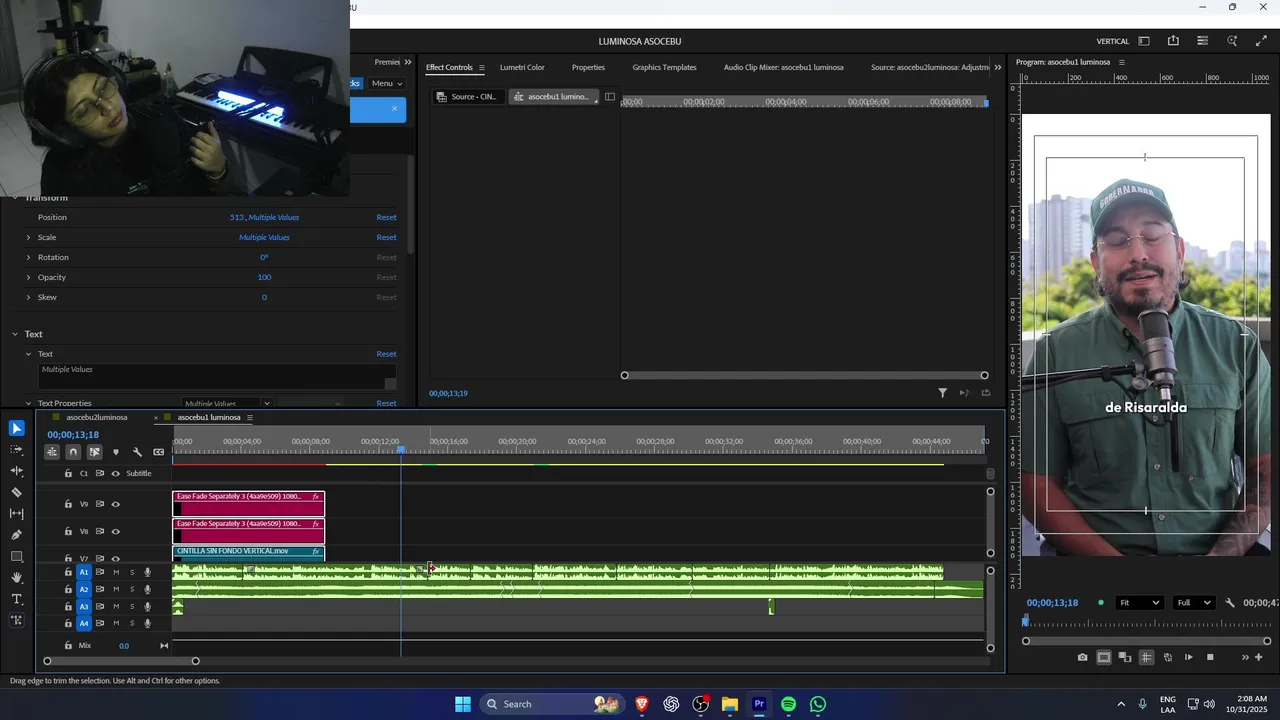Image resolution: width=1280 pixels, height=720 pixels.
Task: Switch to the Properties tab
Action: click(588, 67)
